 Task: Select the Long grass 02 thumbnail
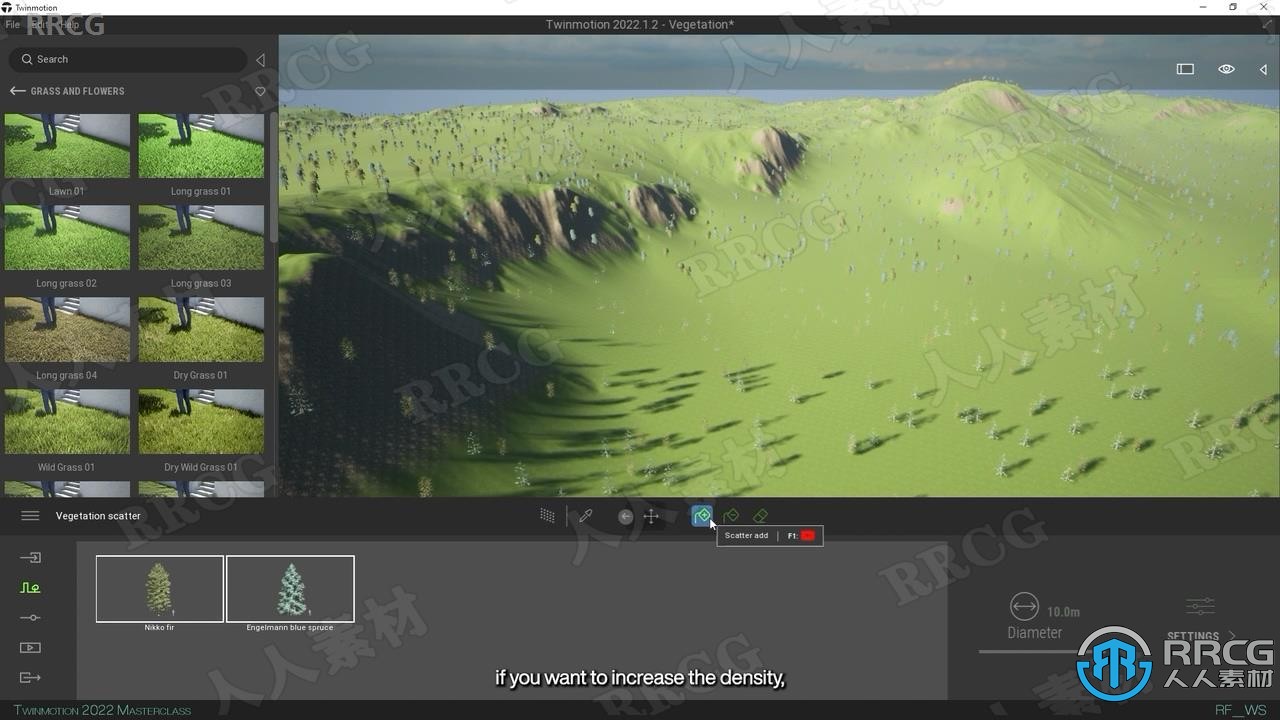tap(67, 238)
